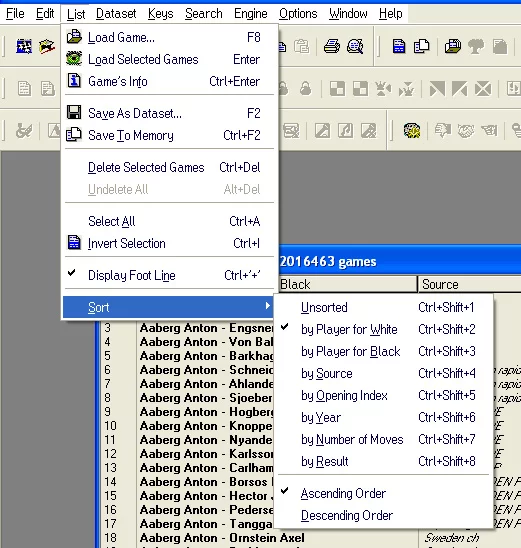This screenshot has width=521, height=548.
Task: Sort by Number of Moves
Action: (x=383, y=439)
